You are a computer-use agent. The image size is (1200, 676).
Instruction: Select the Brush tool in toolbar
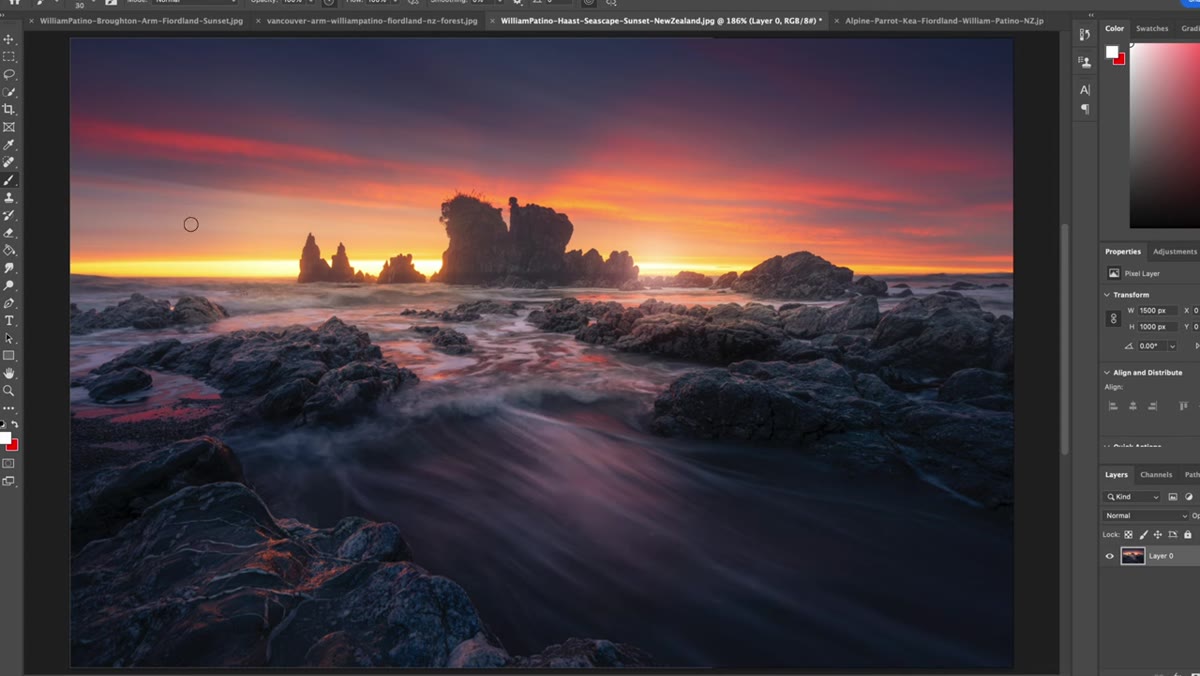pos(9,180)
